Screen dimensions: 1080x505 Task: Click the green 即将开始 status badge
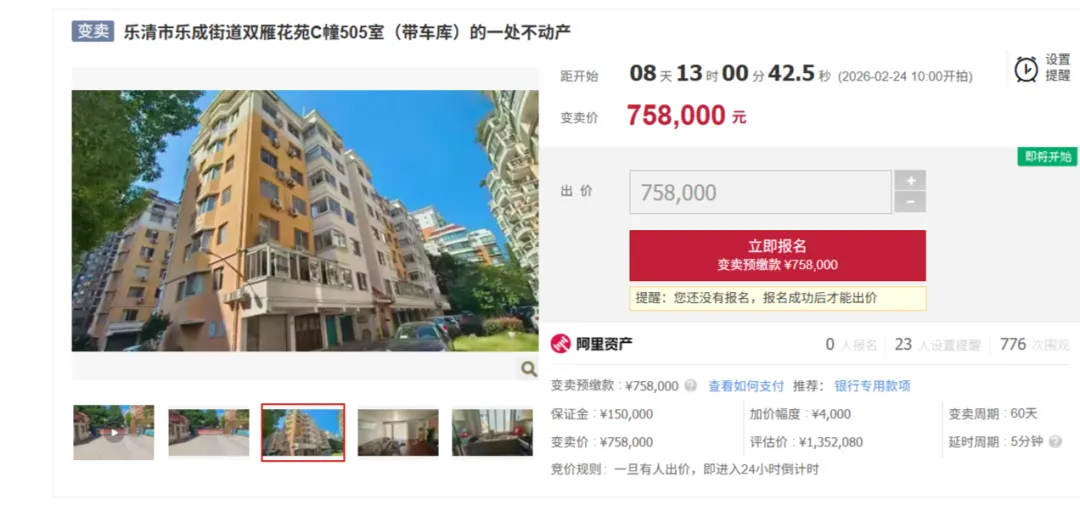(x=1047, y=157)
